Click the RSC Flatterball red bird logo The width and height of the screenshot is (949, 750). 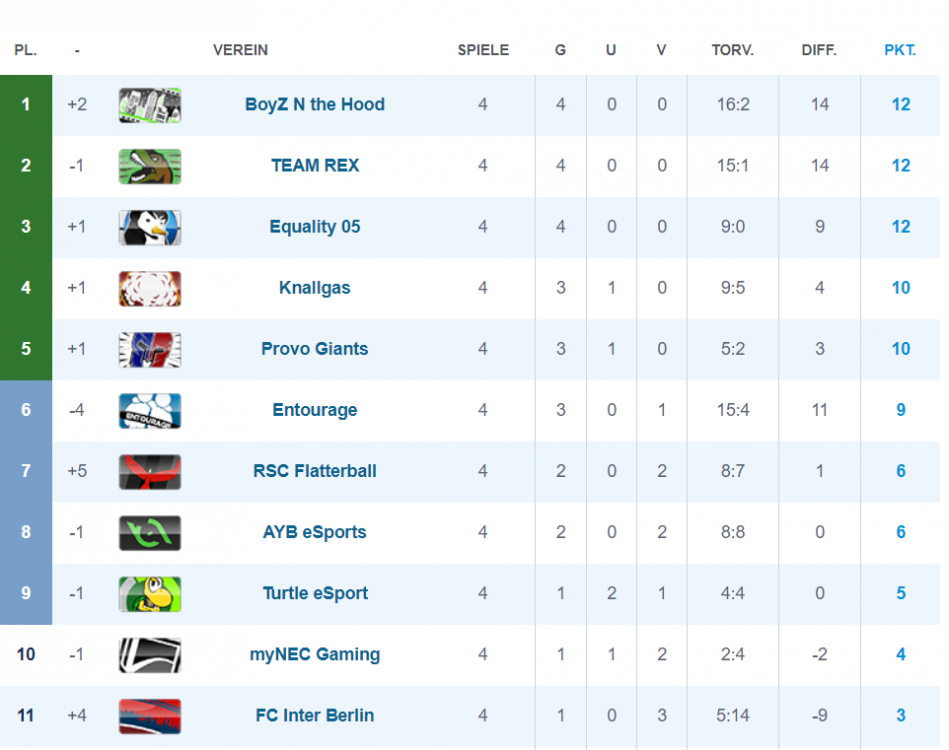(149, 471)
